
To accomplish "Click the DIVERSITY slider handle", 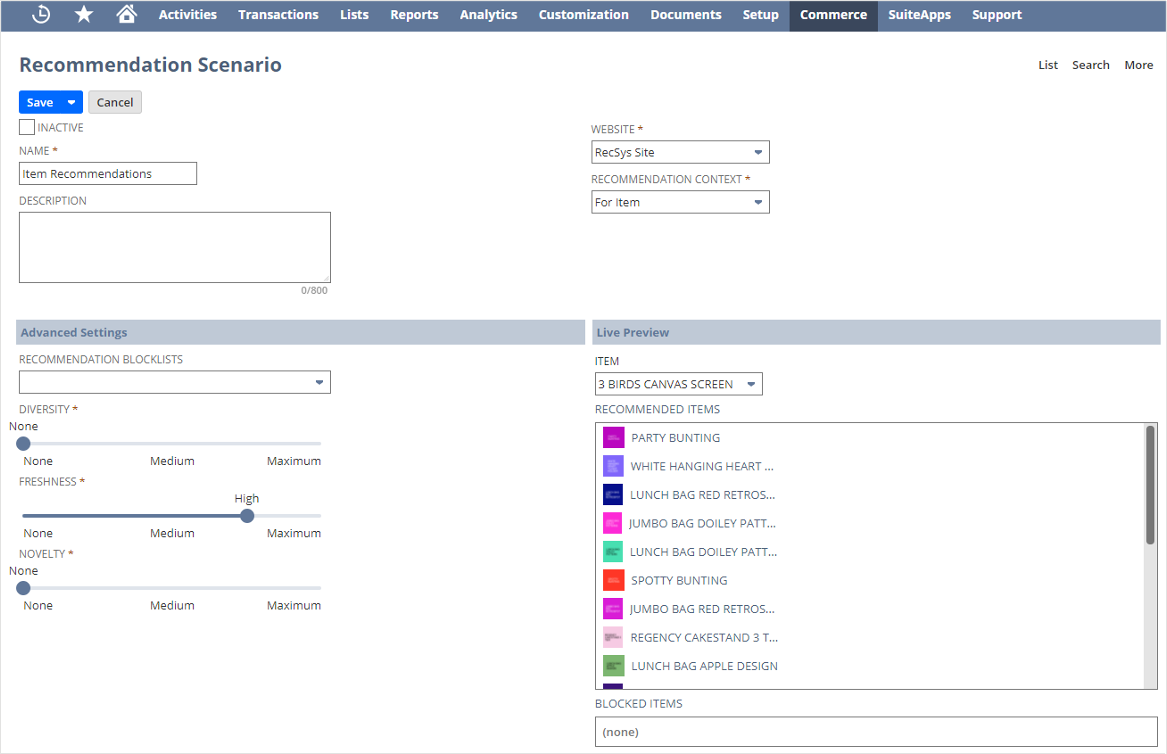I will click(23, 444).
